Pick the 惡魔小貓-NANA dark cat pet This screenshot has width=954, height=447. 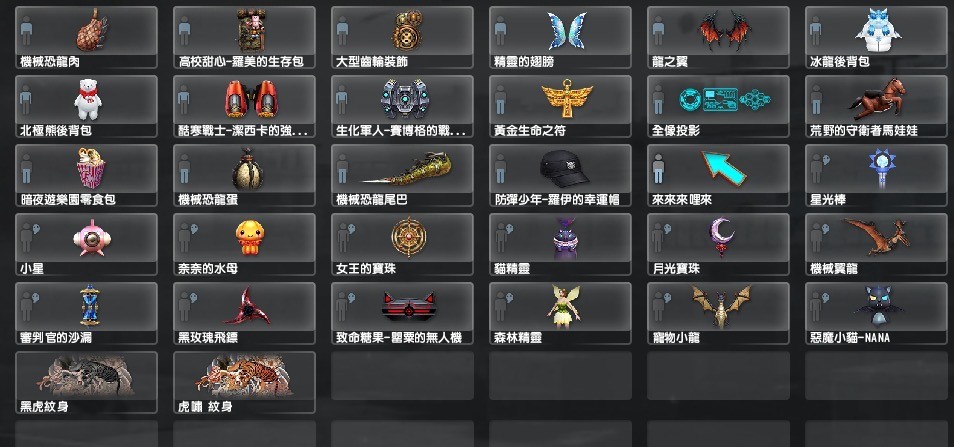point(877,313)
